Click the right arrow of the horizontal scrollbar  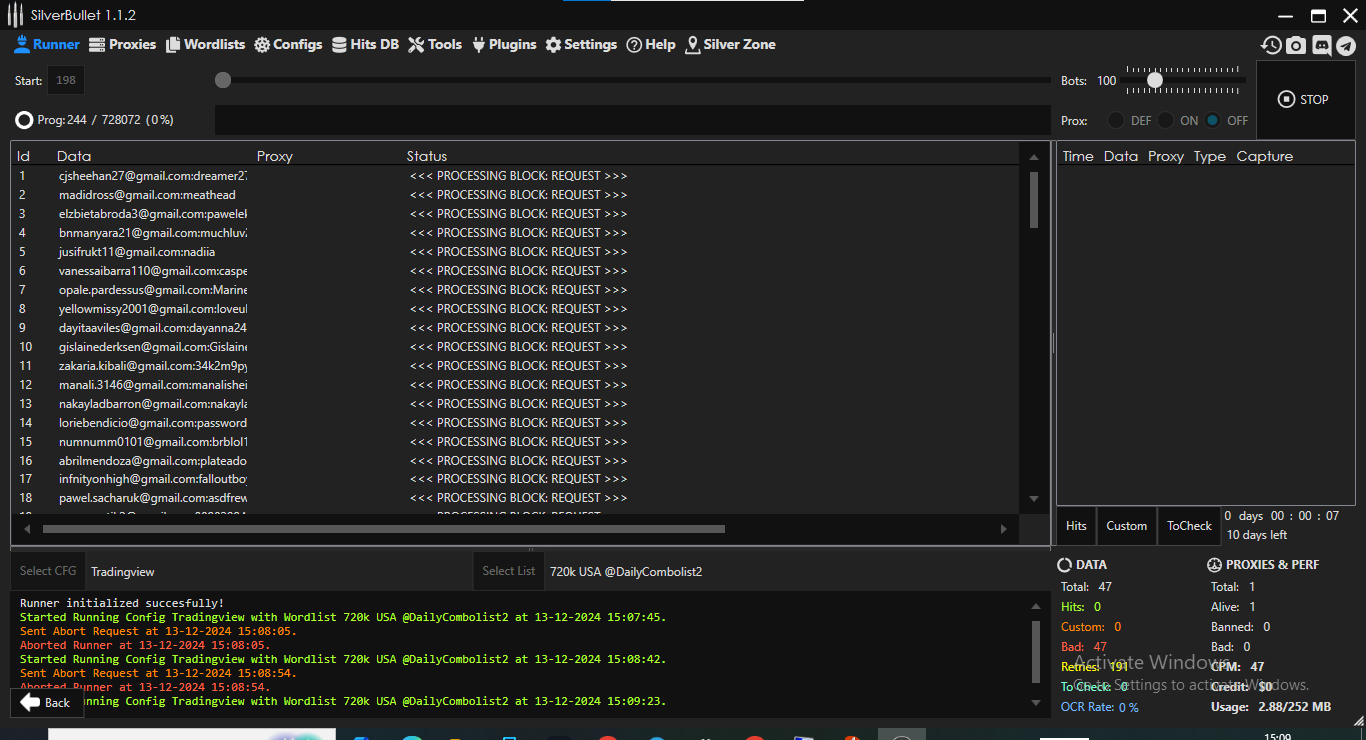pyautogui.click(x=1004, y=529)
